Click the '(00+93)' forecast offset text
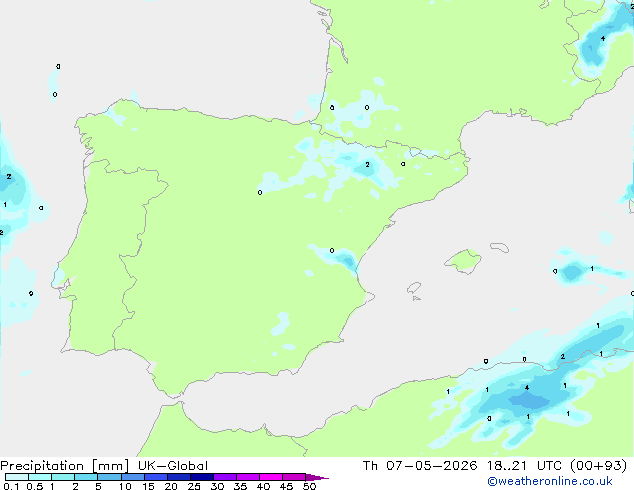Image resolution: width=634 pixels, height=490 pixels. [598, 466]
